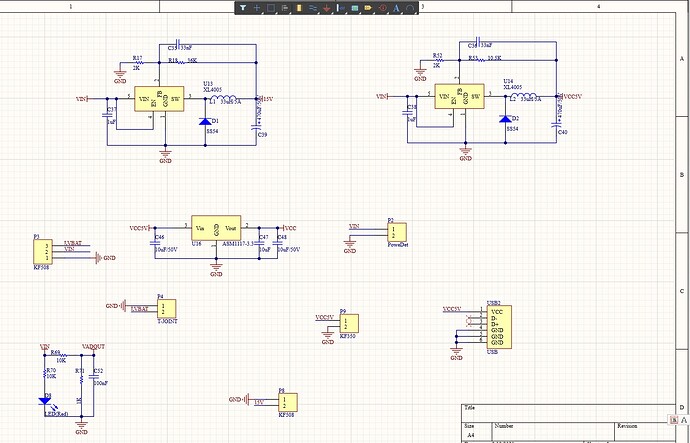Image resolution: width=690 pixels, height=443 pixels.
Task: Select the D2 SS34 diode
Action: 502,119
